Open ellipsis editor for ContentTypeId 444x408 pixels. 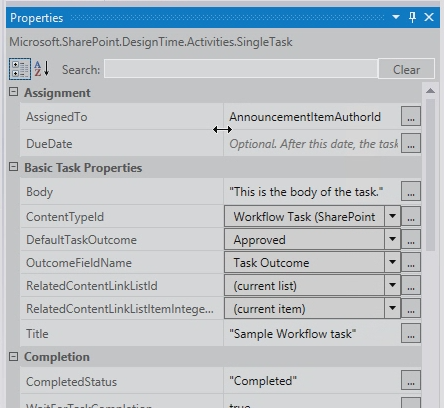(x=411, y=216)
